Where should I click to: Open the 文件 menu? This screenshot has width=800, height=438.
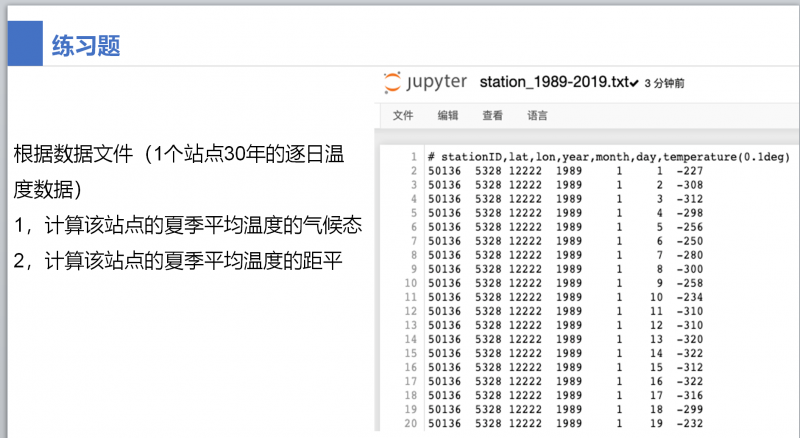[403, 116]
